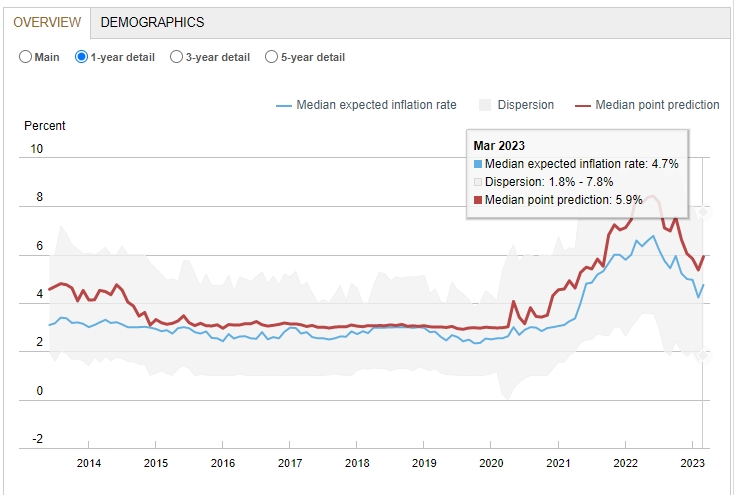Click the 2016 x-axis label
Viewport: 738px width, 495px height.
point(223,463)
